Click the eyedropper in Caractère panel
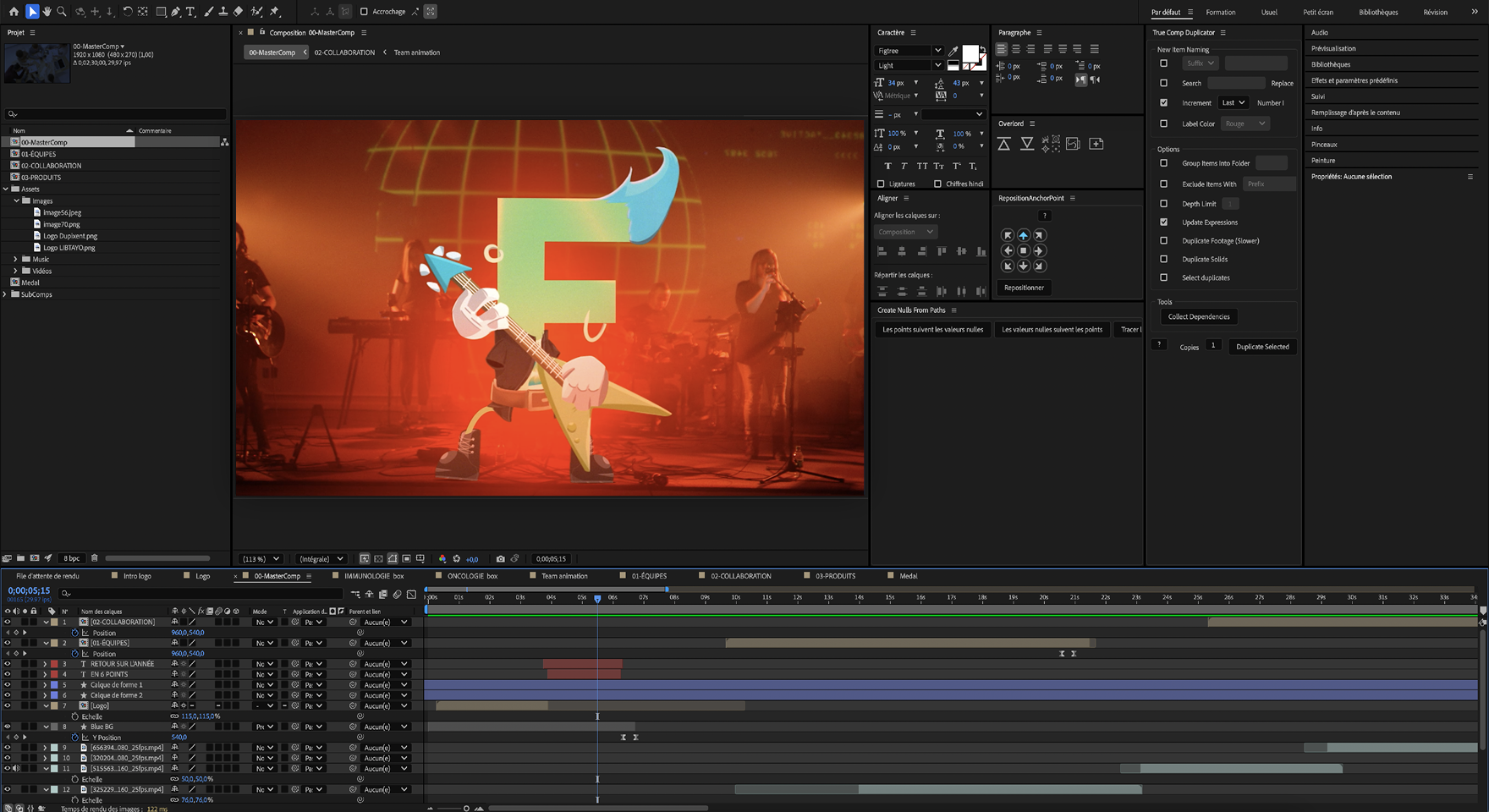 (x=953, y=51)
